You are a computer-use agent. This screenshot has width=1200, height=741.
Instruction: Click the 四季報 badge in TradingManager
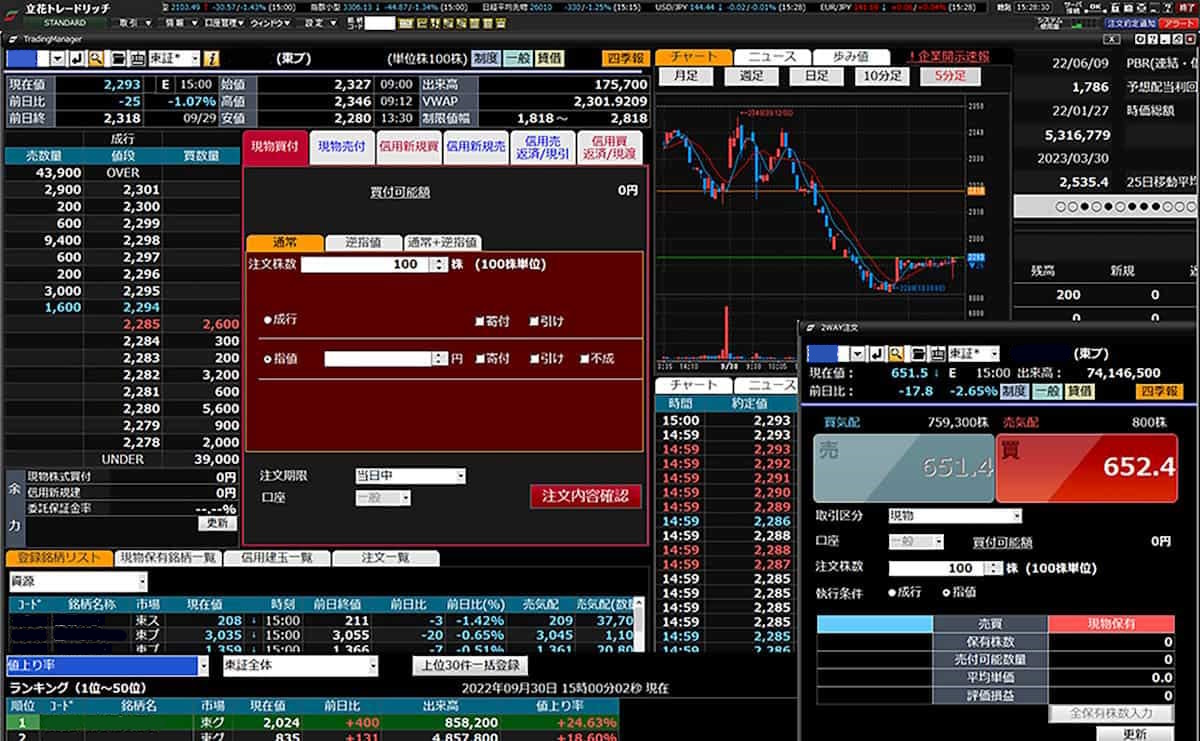(625, 59)
